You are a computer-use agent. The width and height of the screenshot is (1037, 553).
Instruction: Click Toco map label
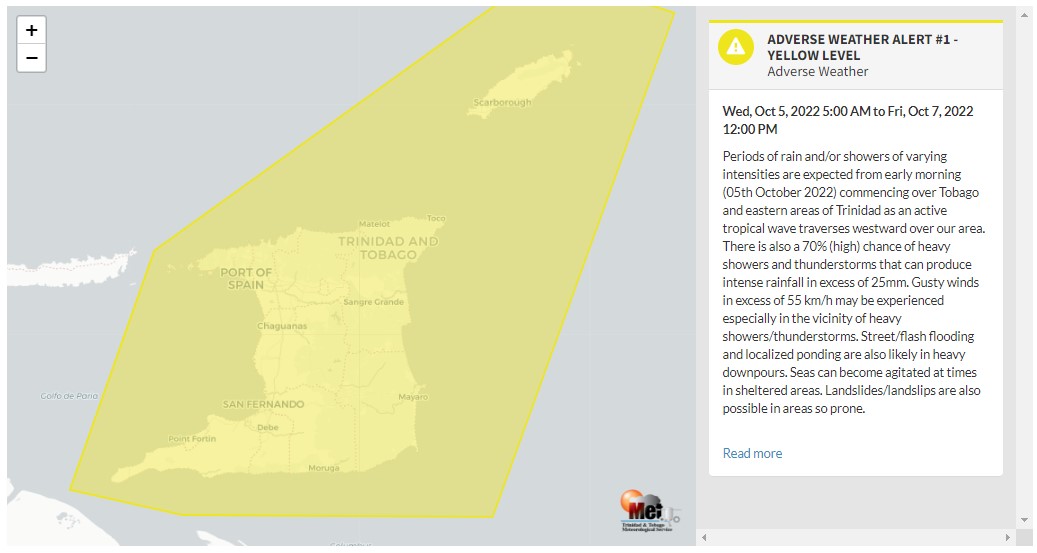tap(436, 218)
